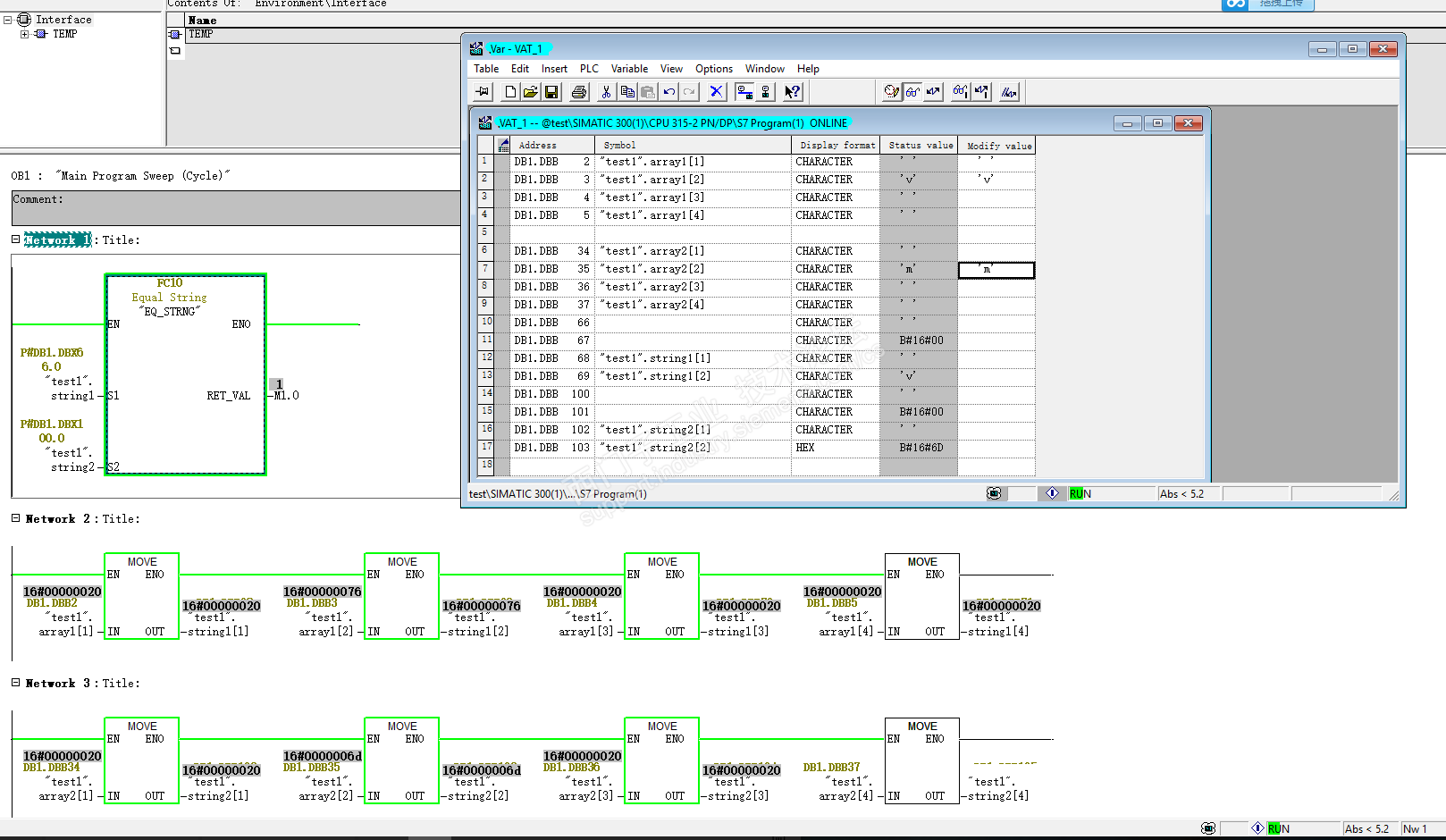
Task: Open the PLC menu
Action: coord(589,69)
